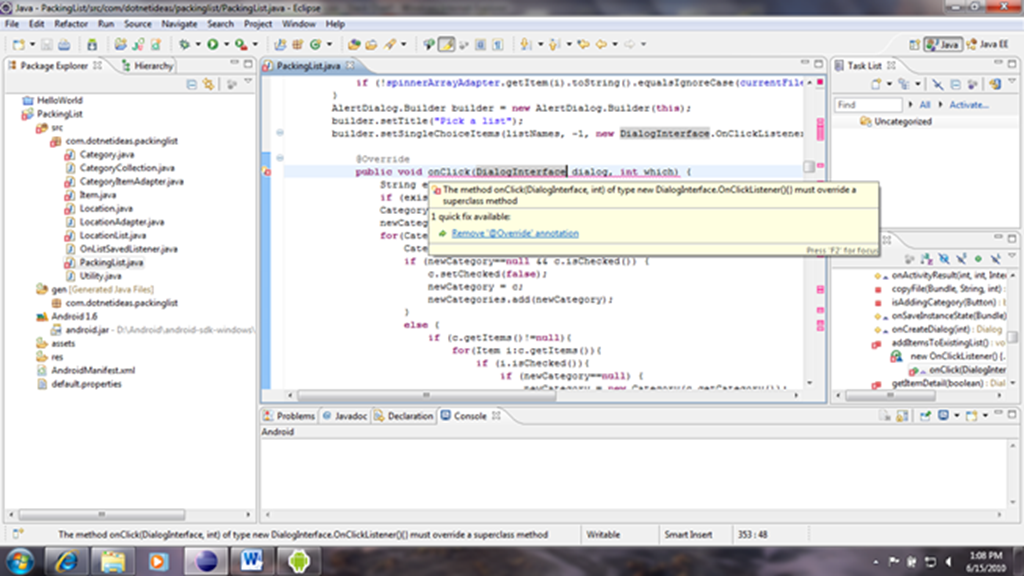Click the Print toolbar icon
Viewport: 1024px width, 576px height.
(64, 44)
